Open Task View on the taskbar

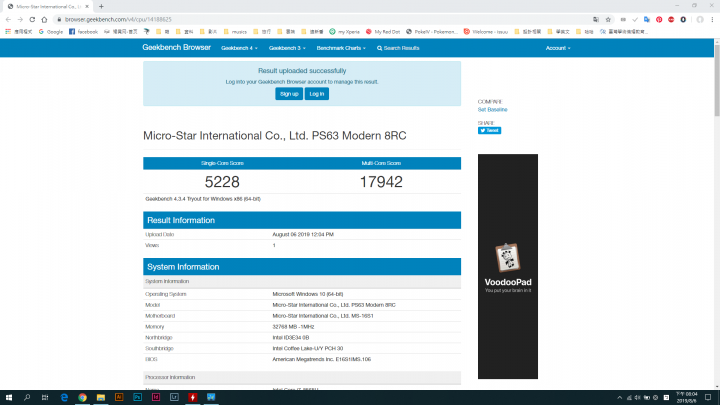pyautogui.click(x=45, y=397)
